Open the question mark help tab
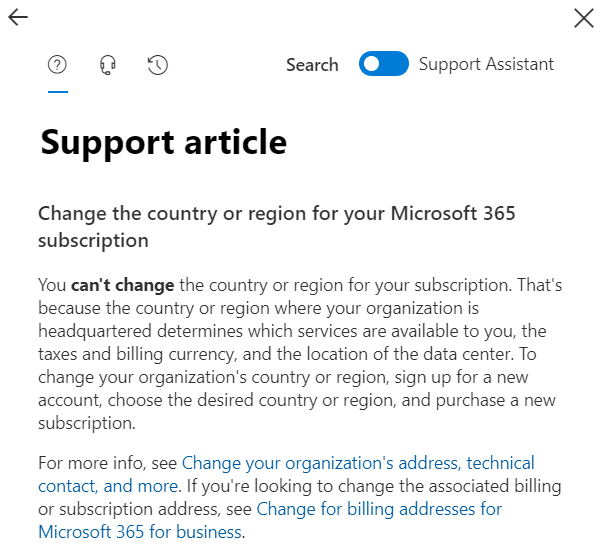 click(x=57, y=64)
